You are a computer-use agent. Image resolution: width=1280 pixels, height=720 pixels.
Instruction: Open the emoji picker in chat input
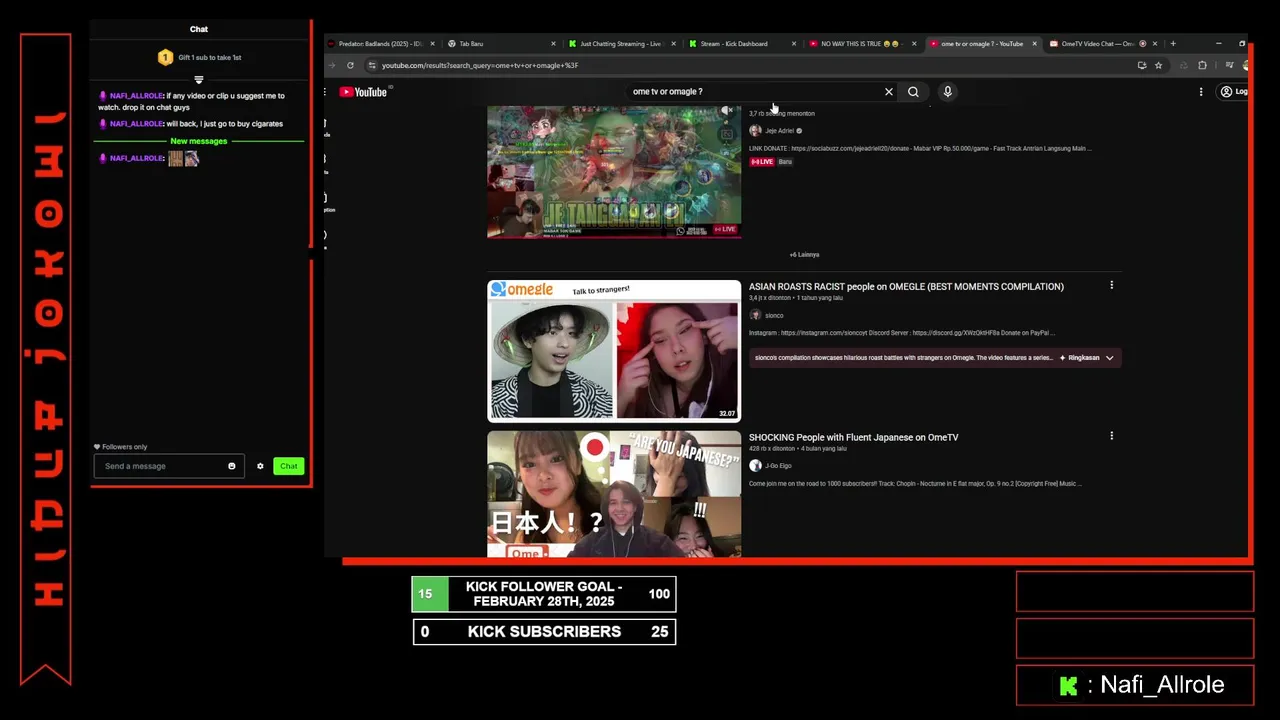[232, 466]
